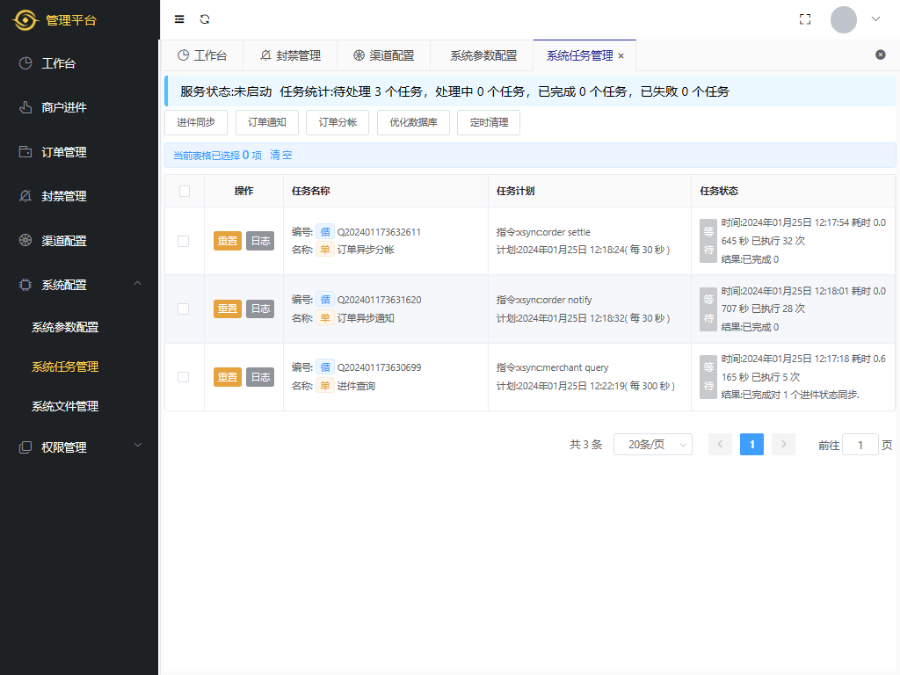The image size is (900, 675).
Task: Click the 指令:xsync:merchant query text
Action: [x=553, y=368]
